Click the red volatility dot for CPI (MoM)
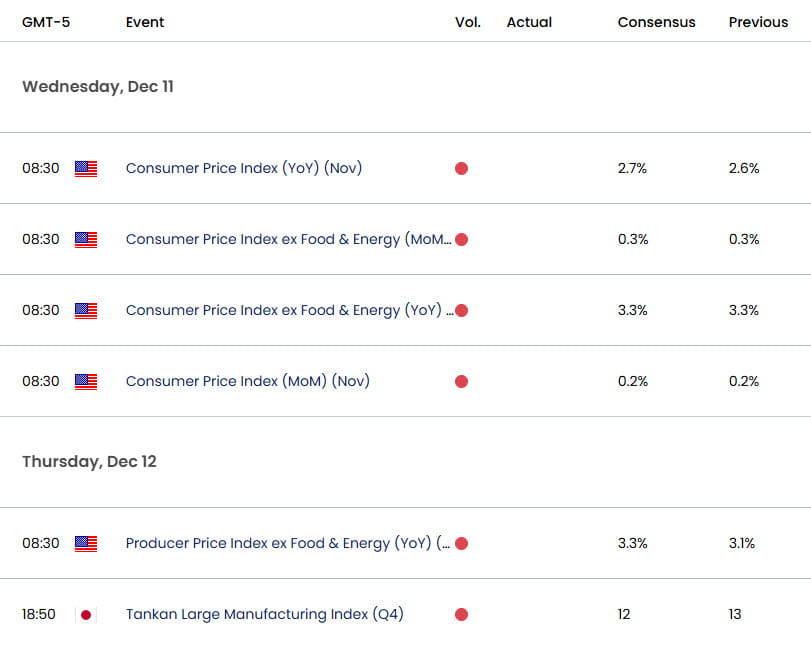811x648 pixels. (x=461, y=381)
